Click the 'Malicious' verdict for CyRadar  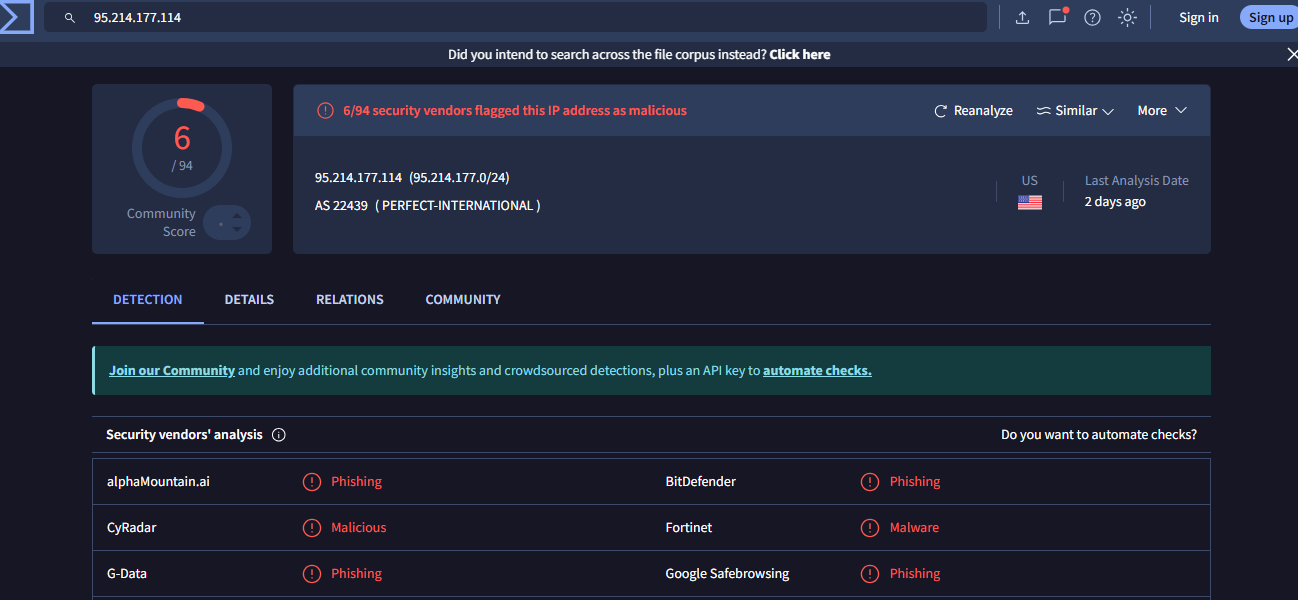point(358,528)
